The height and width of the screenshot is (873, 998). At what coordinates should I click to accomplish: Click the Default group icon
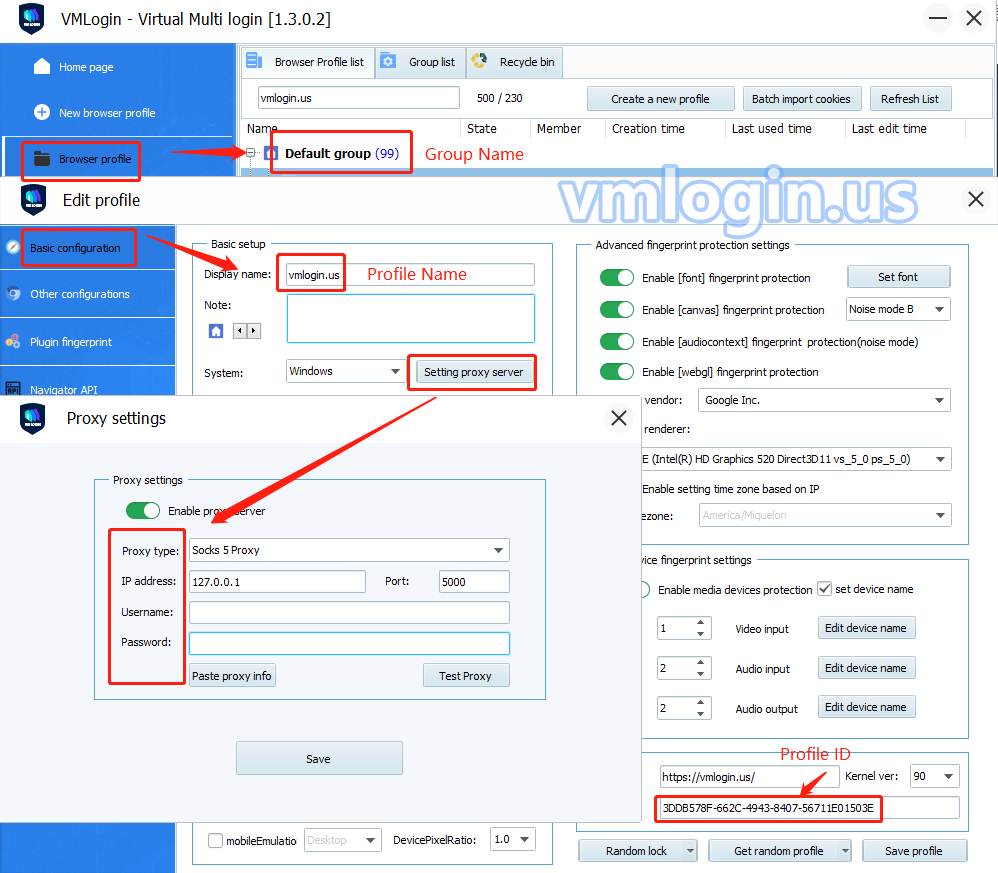[271, 154]
